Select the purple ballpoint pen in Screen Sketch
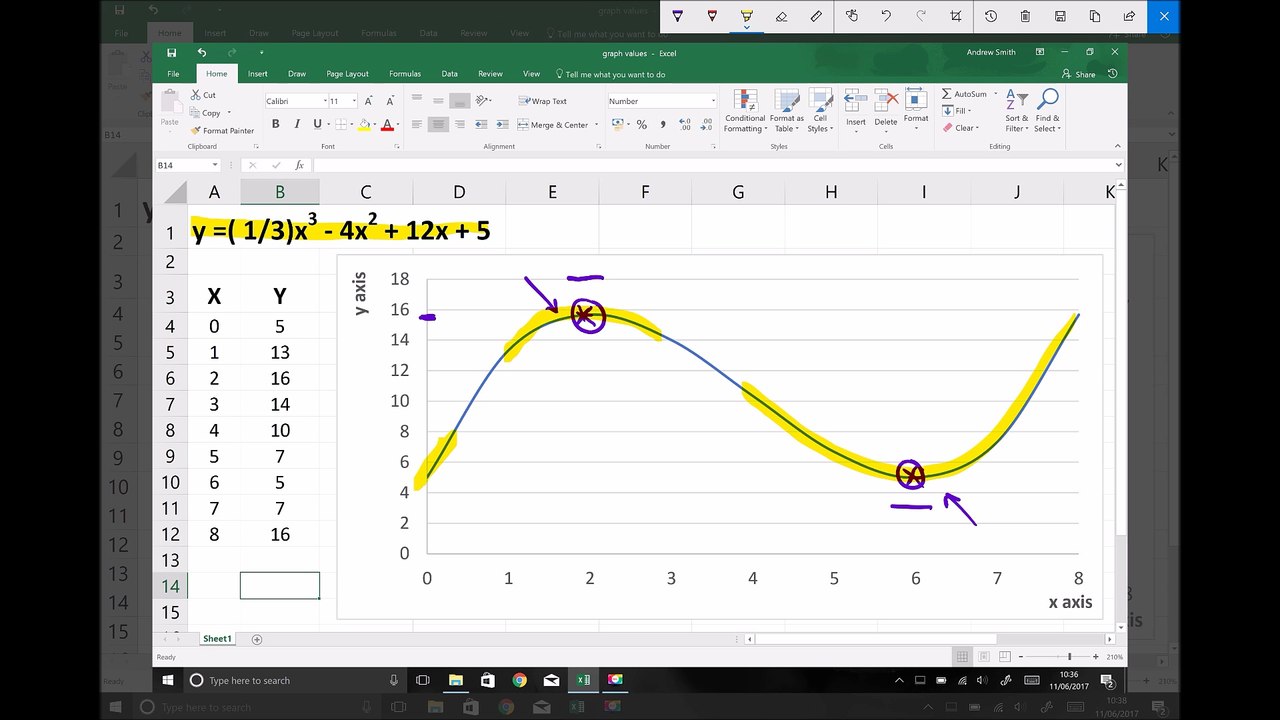This screenshot has height=720, width=1280. point(678,16)
